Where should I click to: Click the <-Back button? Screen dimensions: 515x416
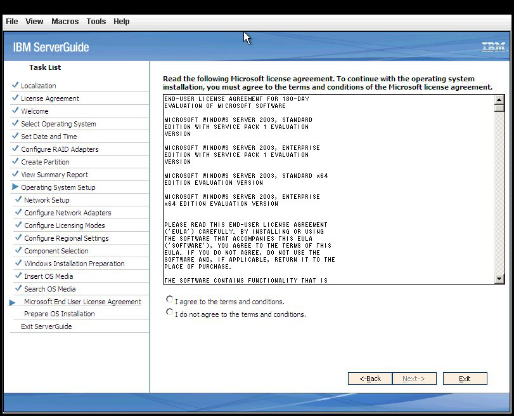pos(370,379)
